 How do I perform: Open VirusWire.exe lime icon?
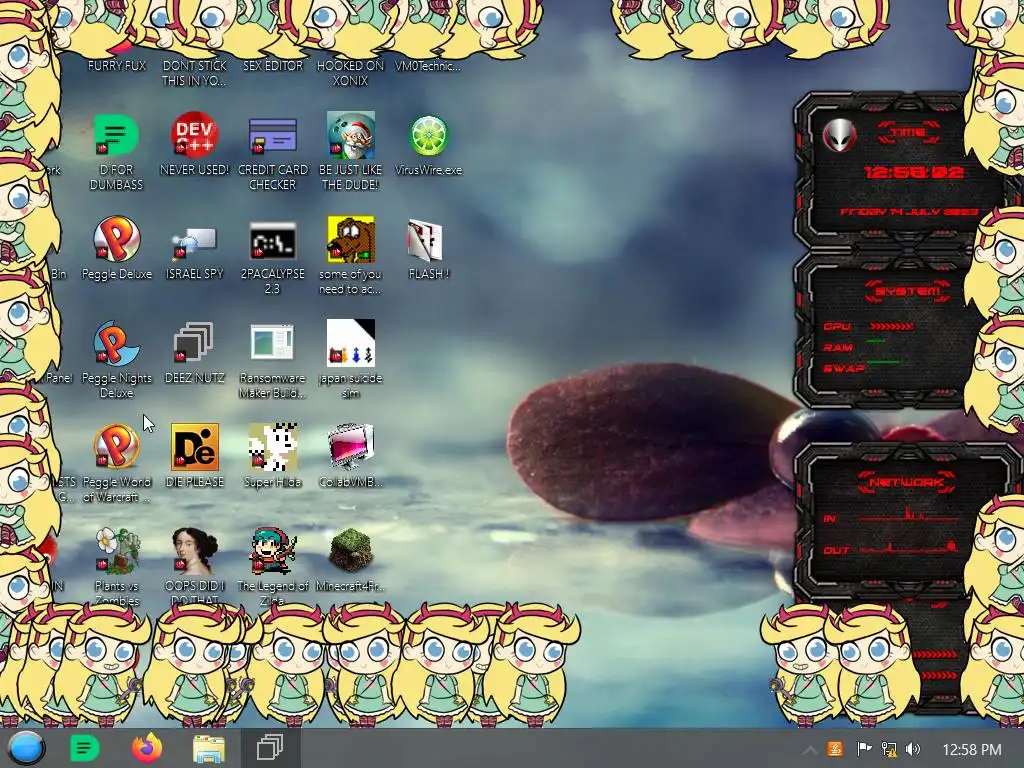(x=428, y=135)
